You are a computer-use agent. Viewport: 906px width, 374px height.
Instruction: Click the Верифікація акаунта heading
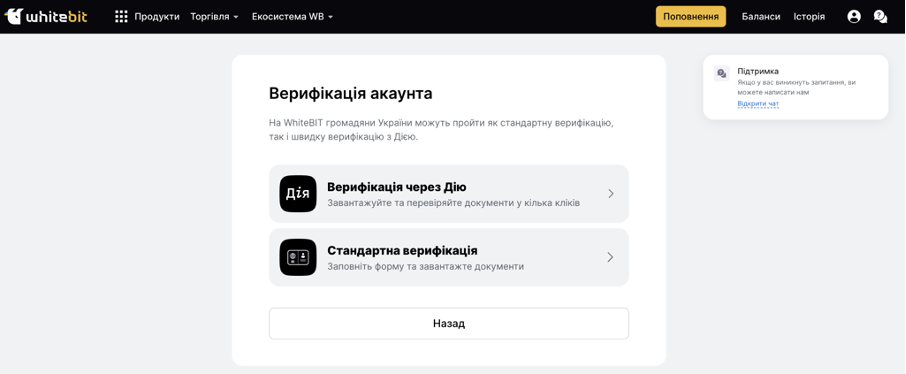[x=351, y=94]
